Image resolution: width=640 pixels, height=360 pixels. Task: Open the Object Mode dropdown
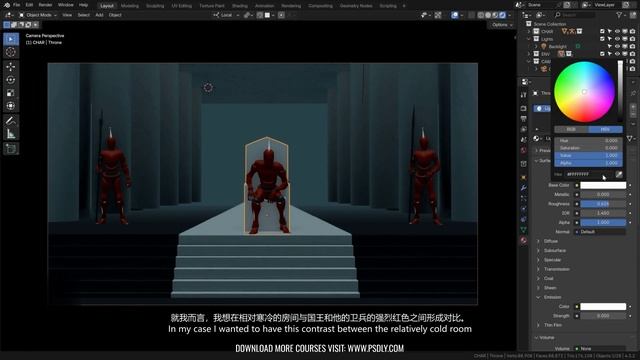pyautogui.click(x=38, y=15)
